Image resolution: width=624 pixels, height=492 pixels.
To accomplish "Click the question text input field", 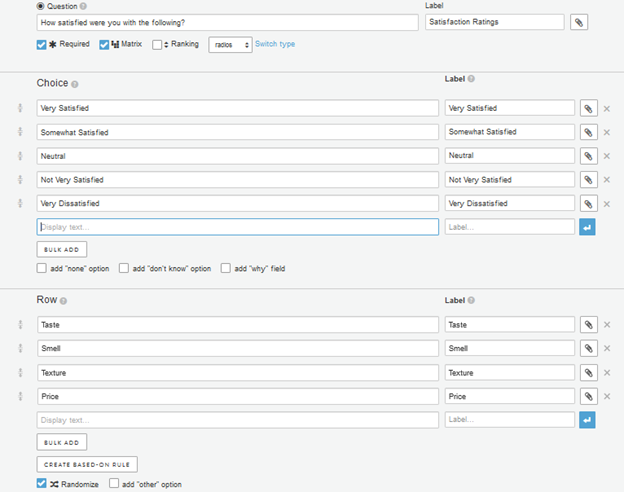I will pos(227,23).
